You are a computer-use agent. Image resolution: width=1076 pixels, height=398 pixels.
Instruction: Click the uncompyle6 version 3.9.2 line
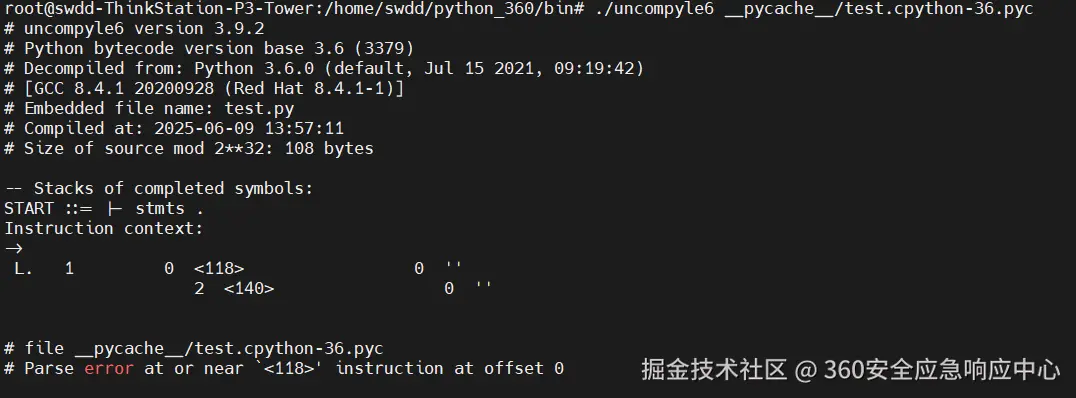(x=134, y=29)
